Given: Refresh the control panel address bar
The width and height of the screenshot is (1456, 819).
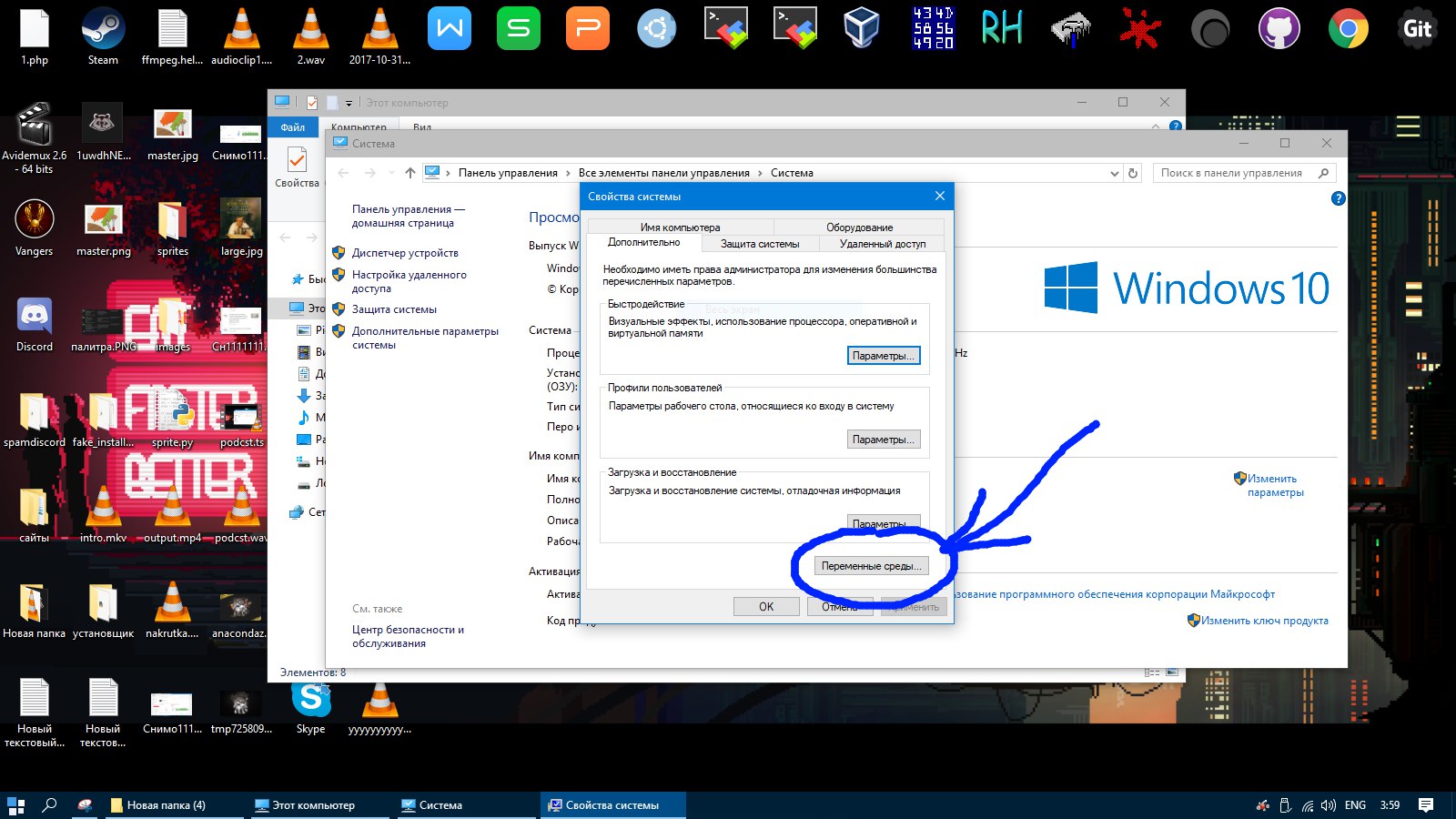Looking at the screenshot, I should click(1133, 173).
